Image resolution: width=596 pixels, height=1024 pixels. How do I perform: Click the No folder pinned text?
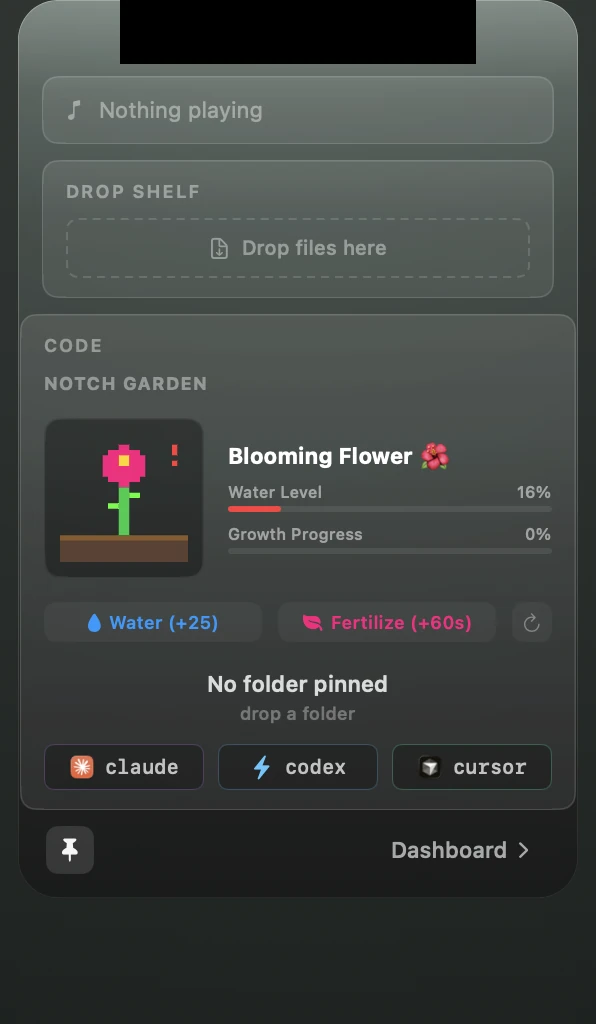[x=298, y=684]
